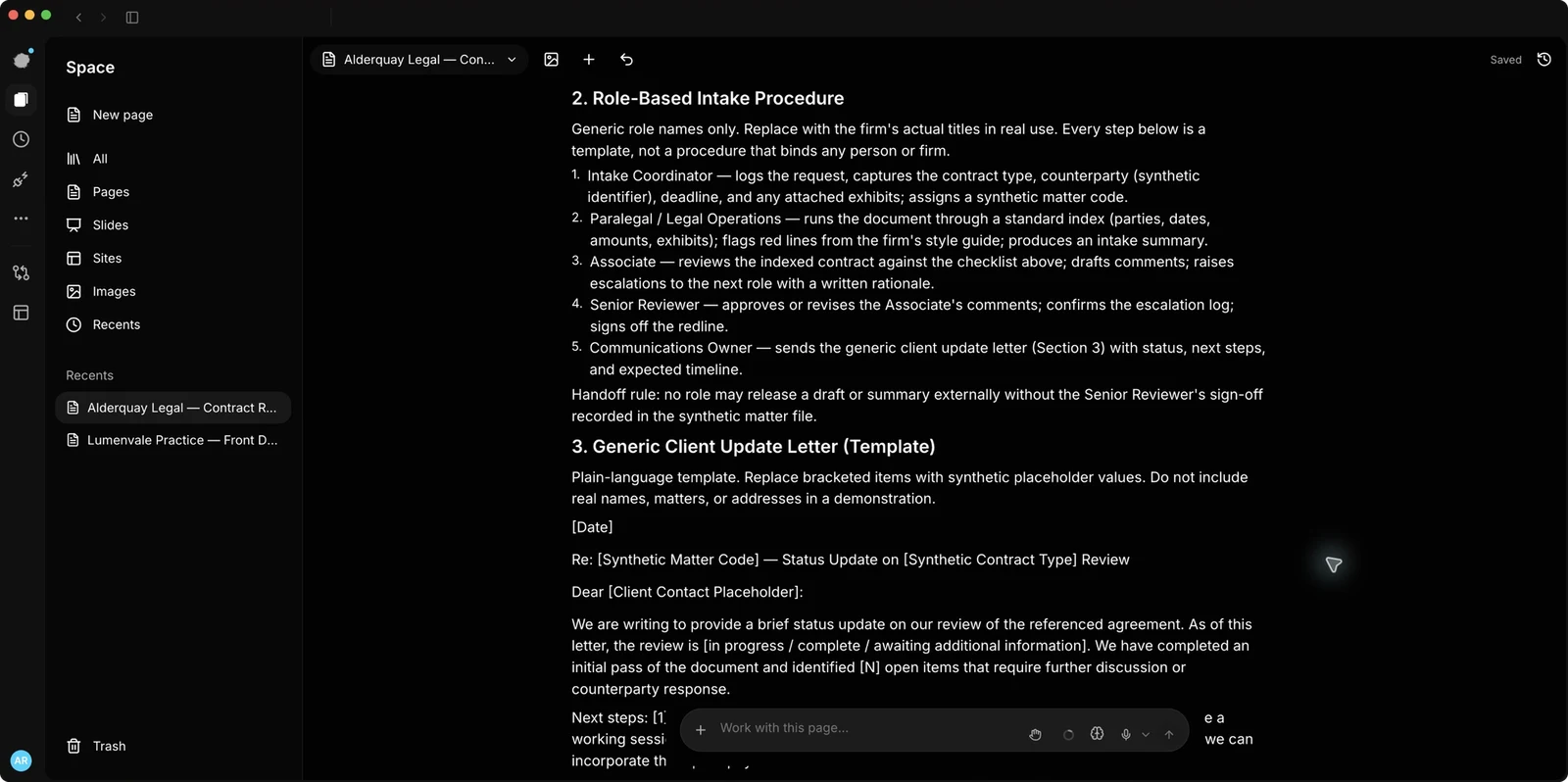
Task: Open the history clock icon in left rail
Action: [x=22, y=139]
